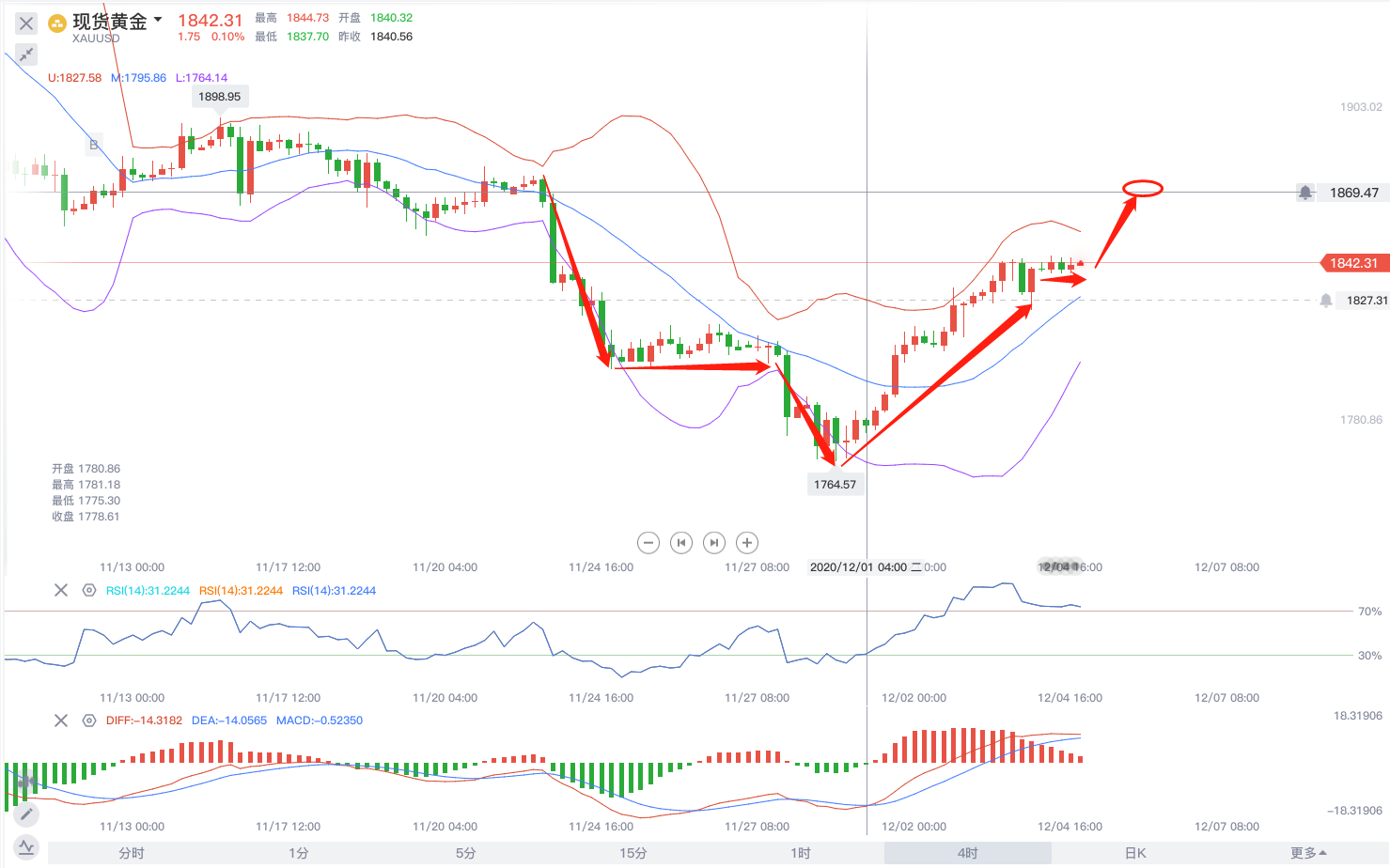Expand the 现货黄金 symbol dropdown

point(158,20)
